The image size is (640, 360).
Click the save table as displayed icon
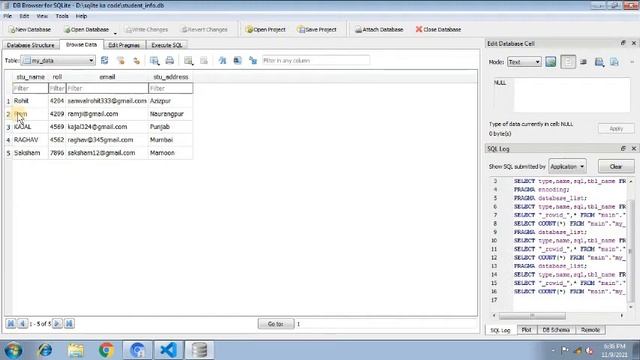154,60
